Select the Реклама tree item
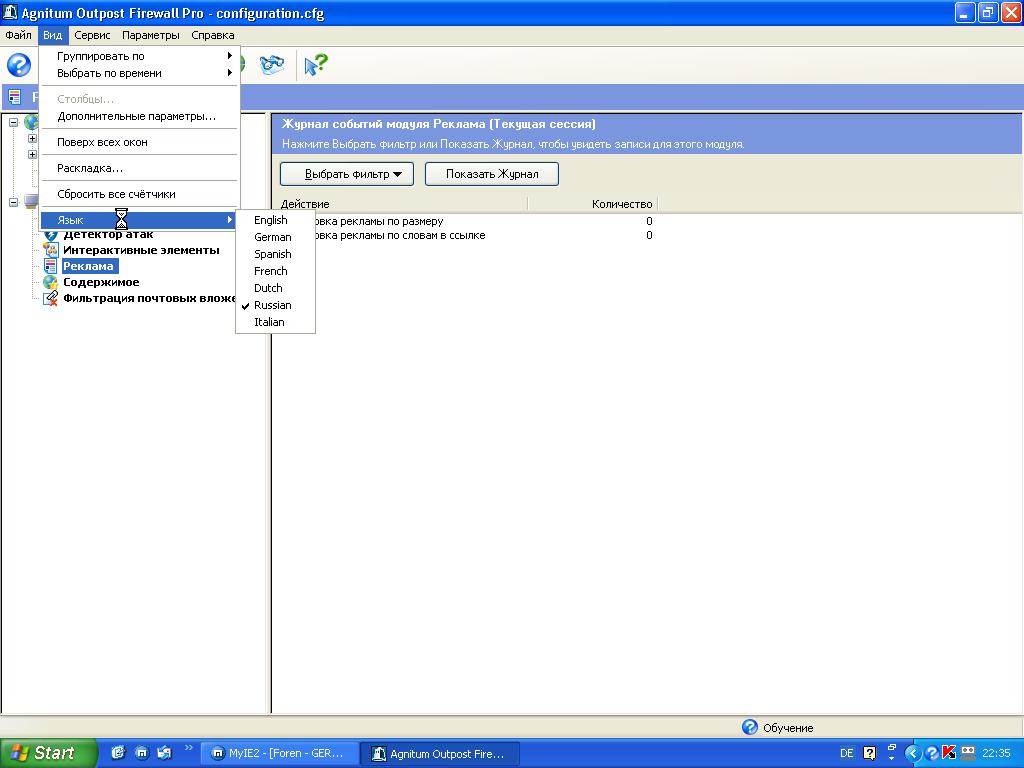 [x=89, y=266]
